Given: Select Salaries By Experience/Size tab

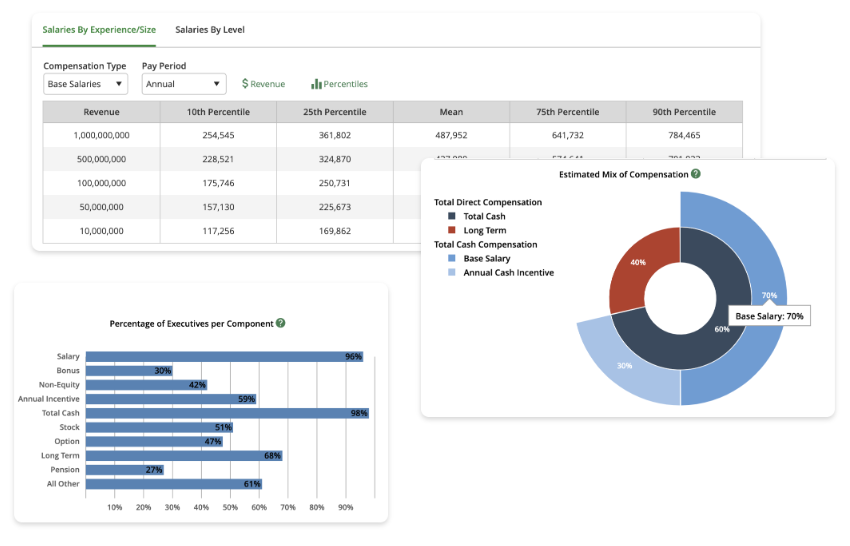Looking at the screenshot, I should (x=99, y=30).
